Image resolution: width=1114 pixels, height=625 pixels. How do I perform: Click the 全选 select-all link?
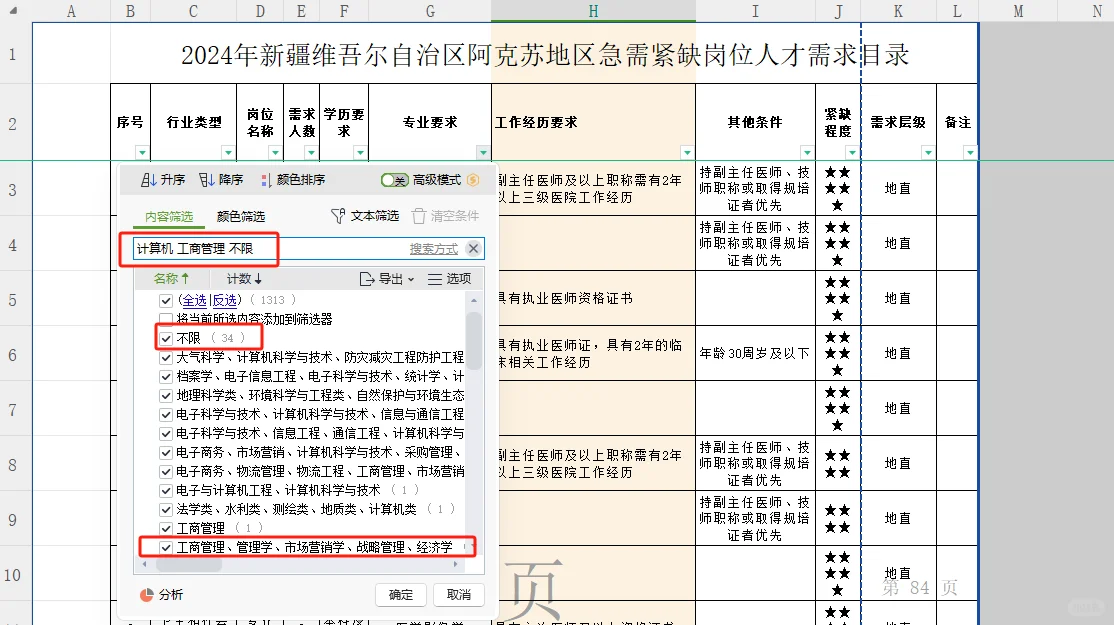[x=193, y=300]
